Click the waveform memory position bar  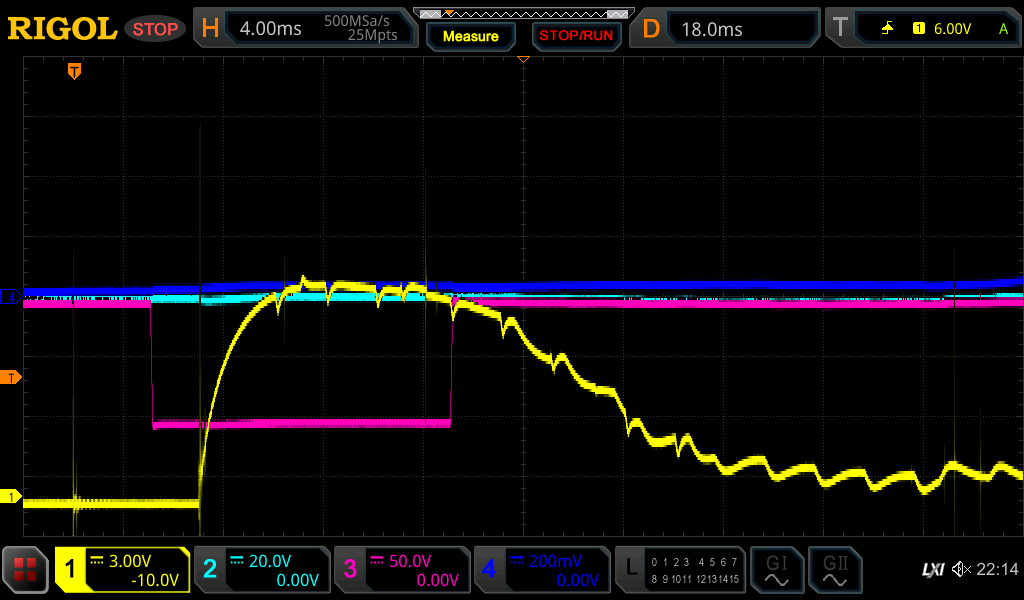524,13
